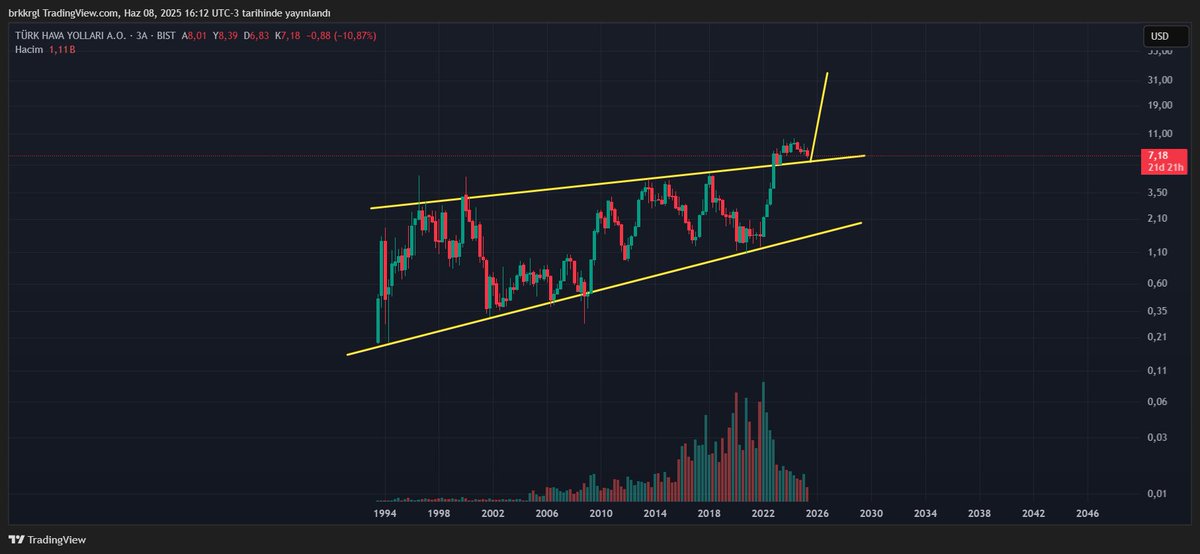Image resolution: width=1200 pixels, height=554 pixels.
Task: Click the 2042 year on time axis
Action: tap(1033, 513)
